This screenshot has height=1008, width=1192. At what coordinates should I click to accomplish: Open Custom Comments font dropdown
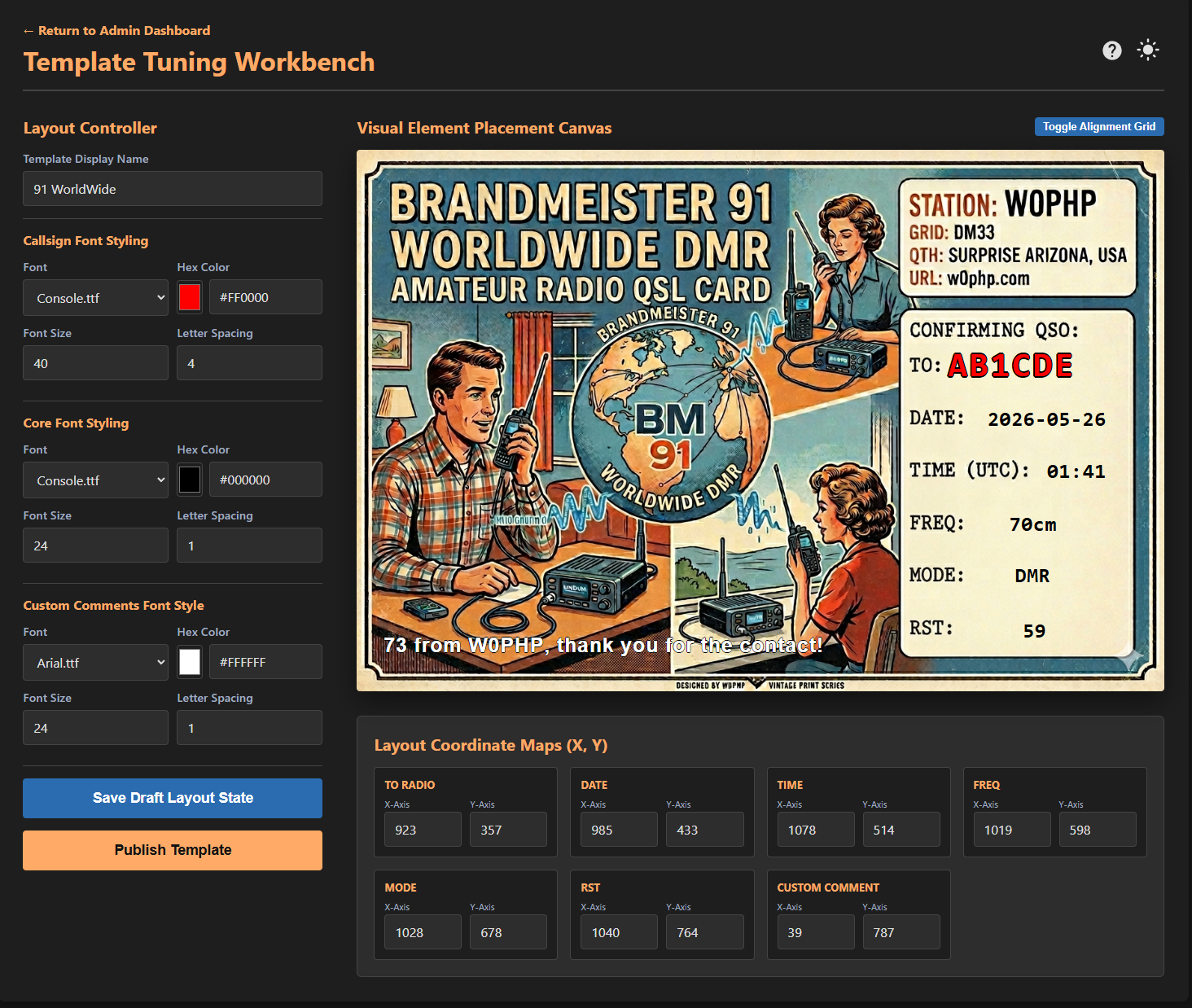coord(95,663)
